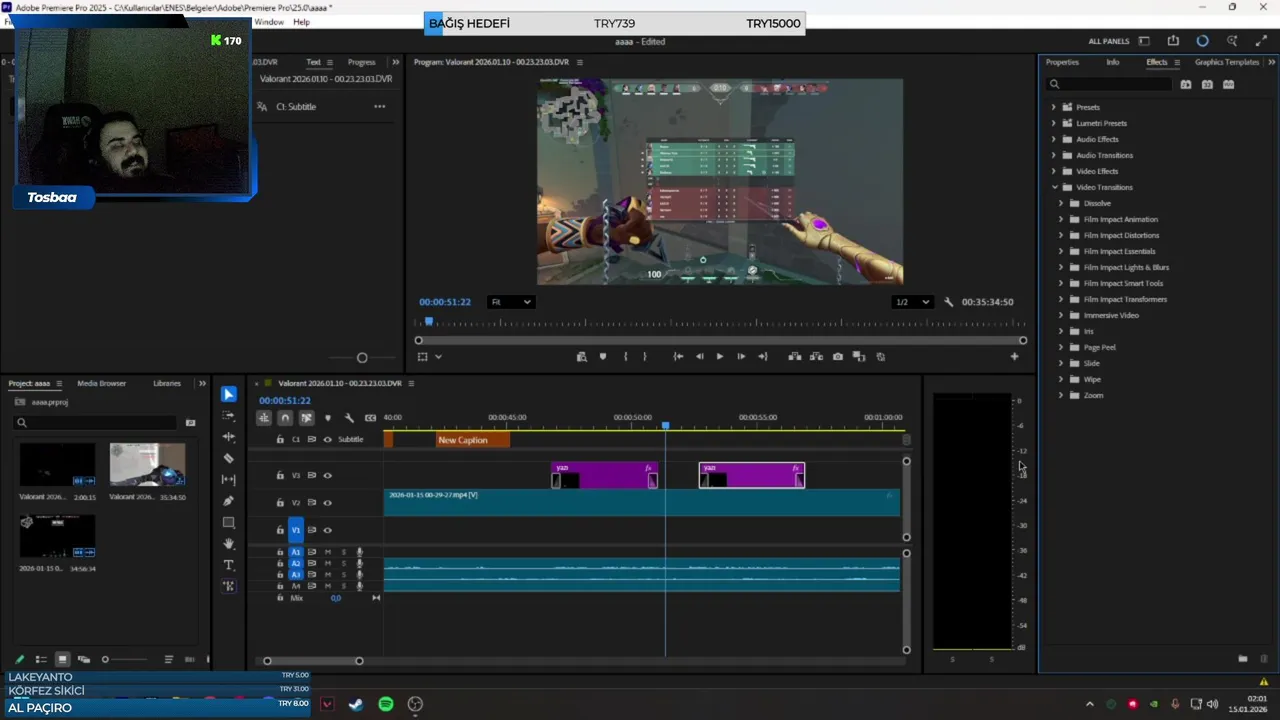Go to Out point in Program monitor
The width and height of the screenshot is (1280, 720).
click(762, 356)
